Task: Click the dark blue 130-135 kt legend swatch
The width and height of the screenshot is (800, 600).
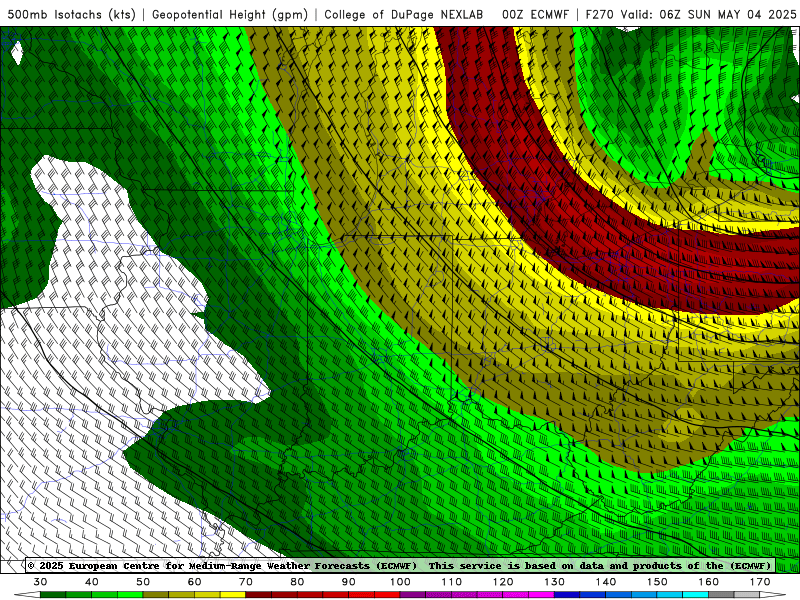Action: pos(567,595)
